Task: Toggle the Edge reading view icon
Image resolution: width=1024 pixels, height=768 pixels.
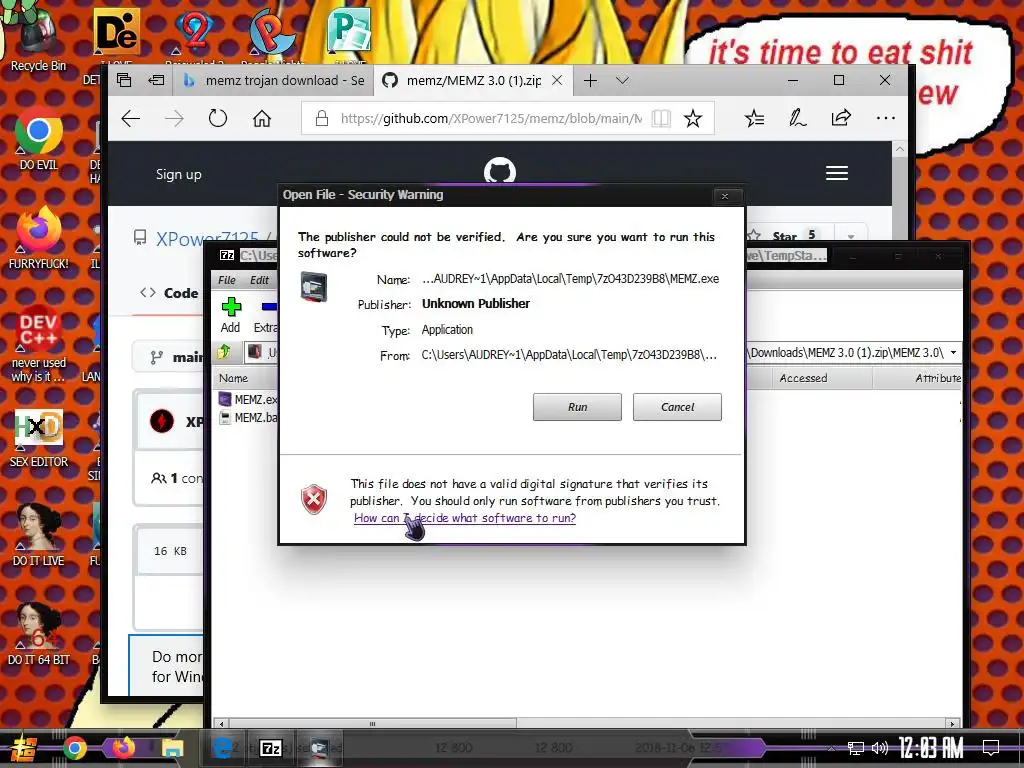Action: coord(661,118)
